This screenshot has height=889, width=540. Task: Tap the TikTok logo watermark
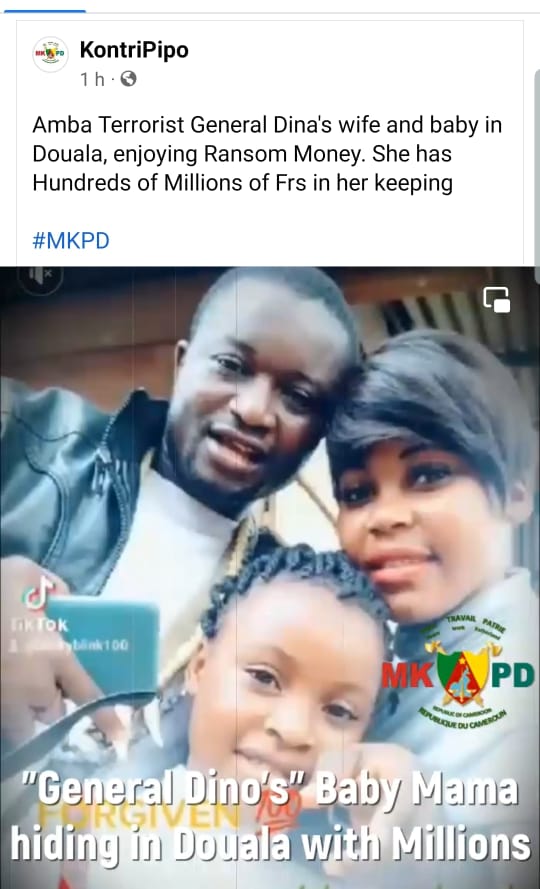point(37,594)
